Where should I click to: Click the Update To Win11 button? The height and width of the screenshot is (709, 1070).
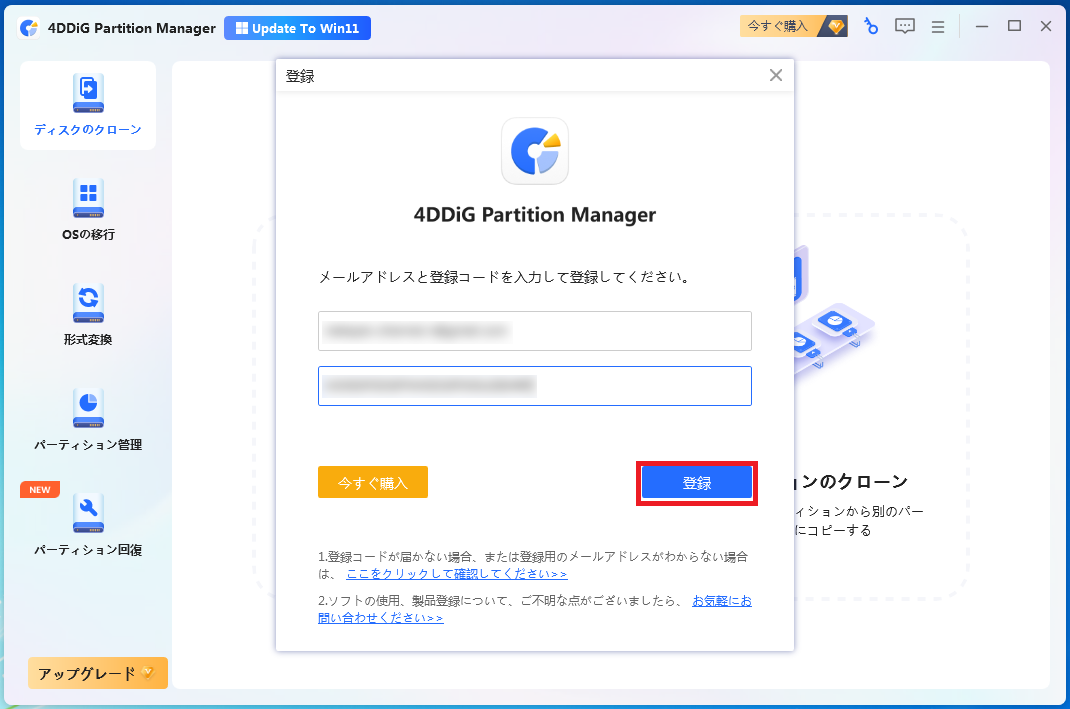298,28
